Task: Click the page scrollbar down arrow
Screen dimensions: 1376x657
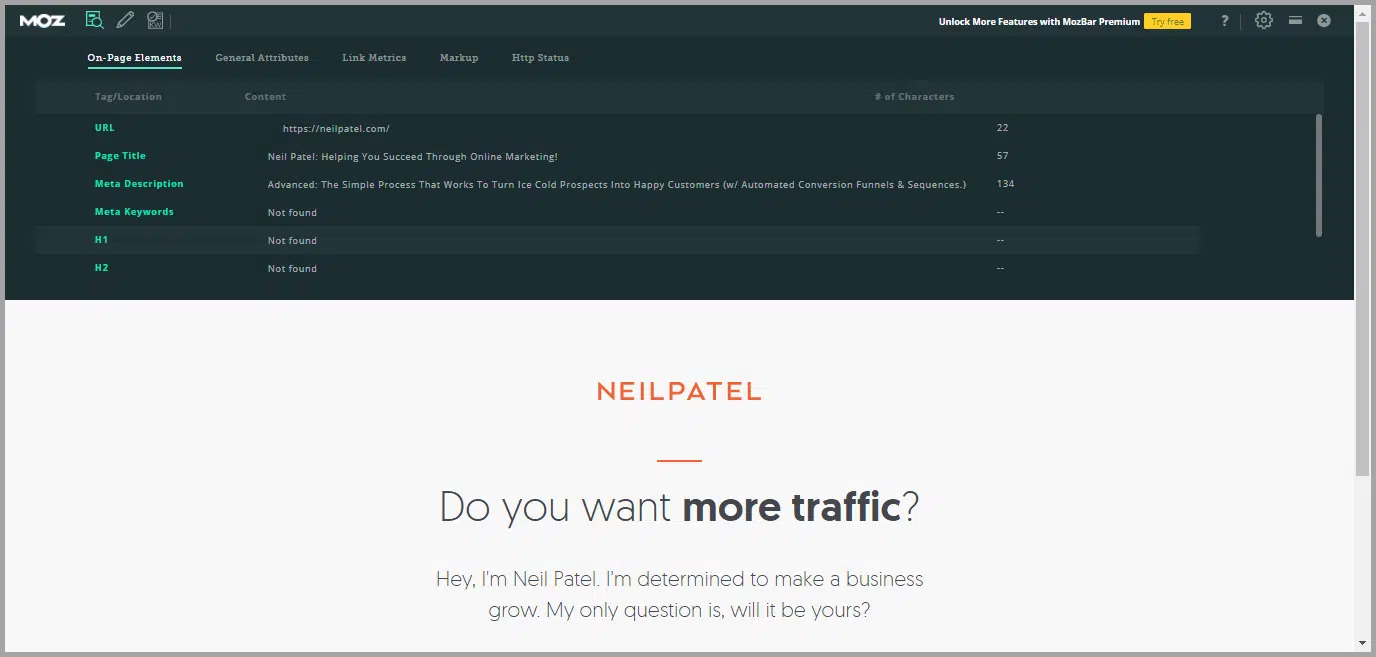Action: pyautogui.click(x=1362, y=642)
